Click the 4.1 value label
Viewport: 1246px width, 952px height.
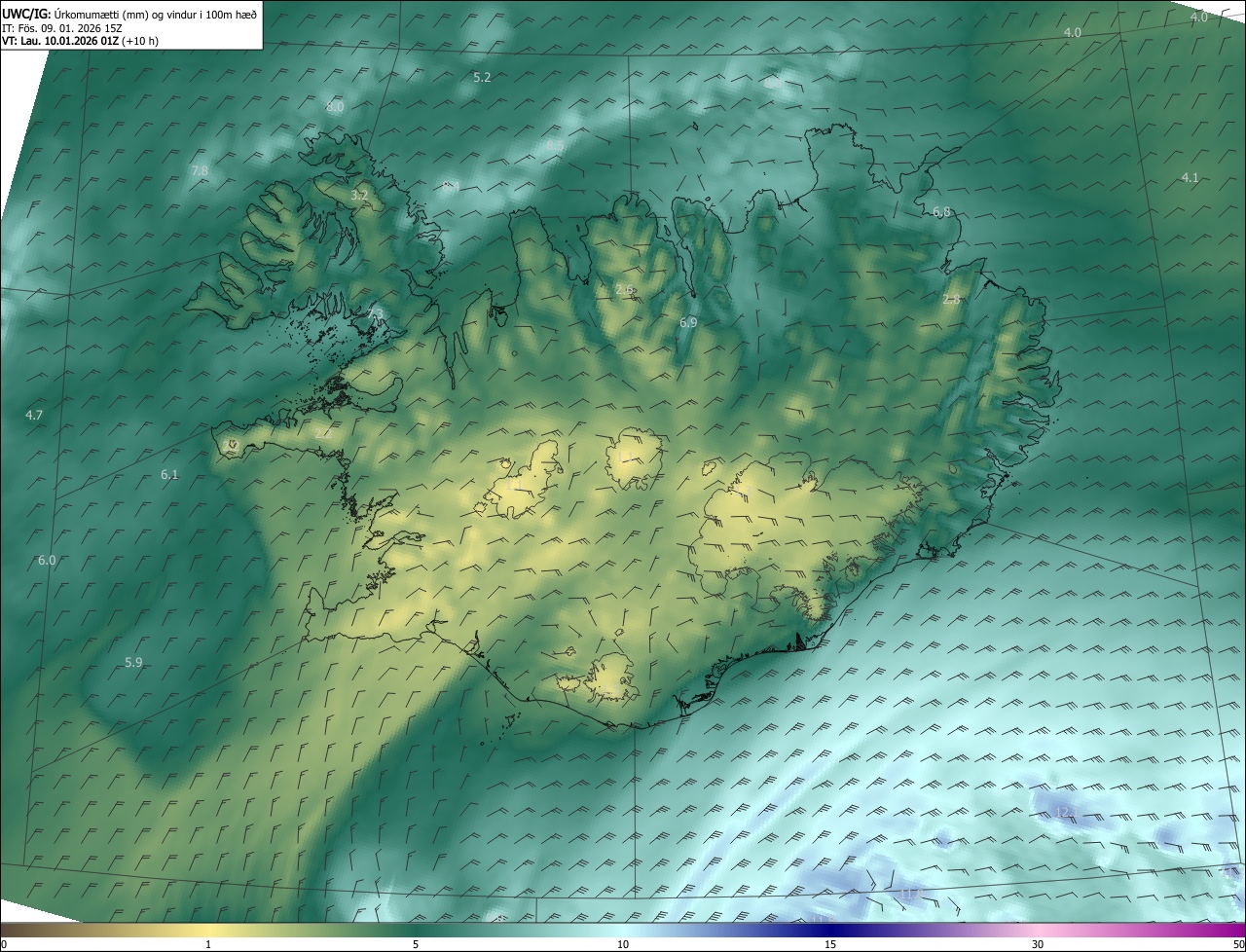tap(1190, 177)
